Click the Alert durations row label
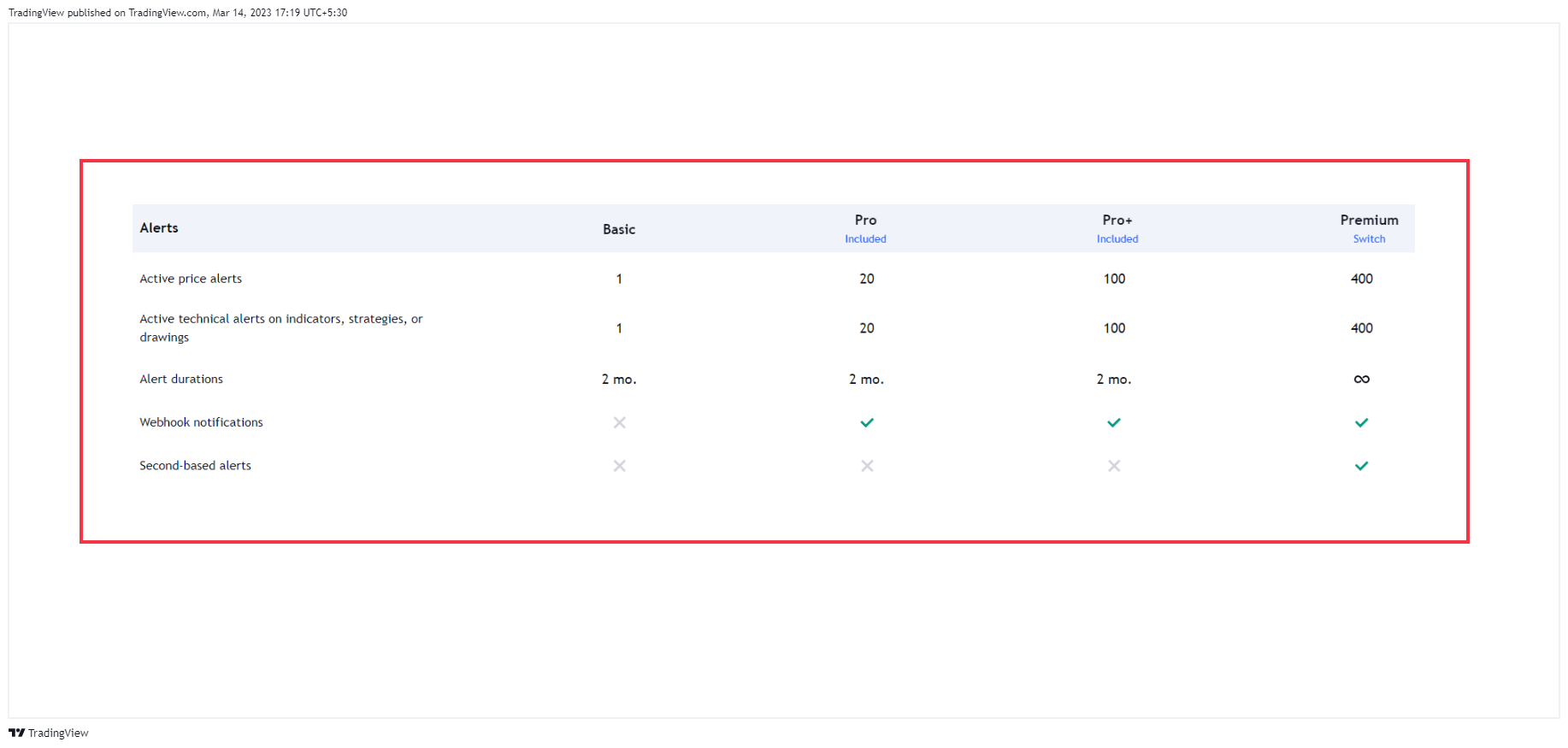1568x748 pixels. (181, 379)
